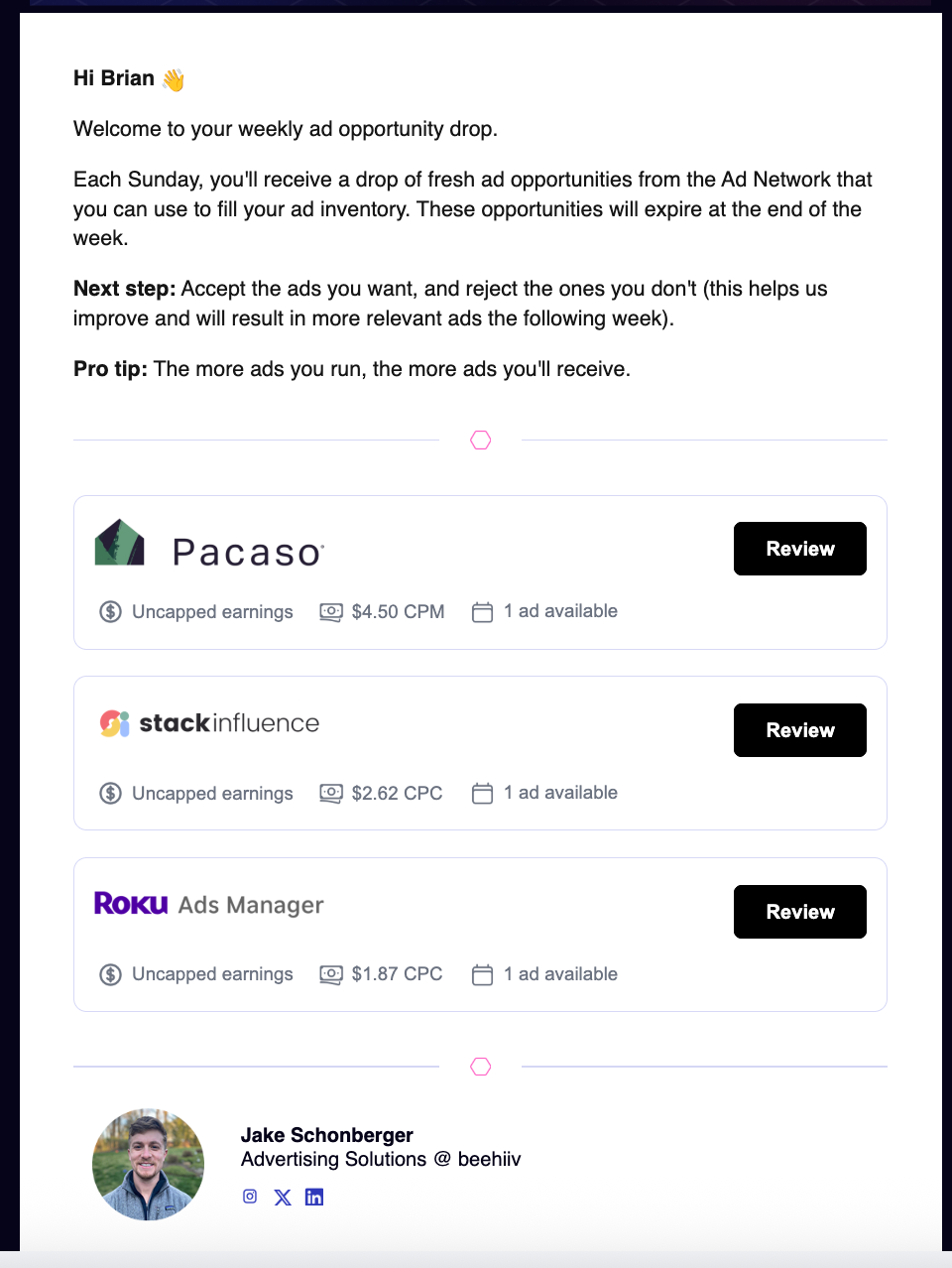The height and width of the screenshot is (1268, 952).
Task: Click the pink hexagon divider above the ad cards
Action: (481, 441)
